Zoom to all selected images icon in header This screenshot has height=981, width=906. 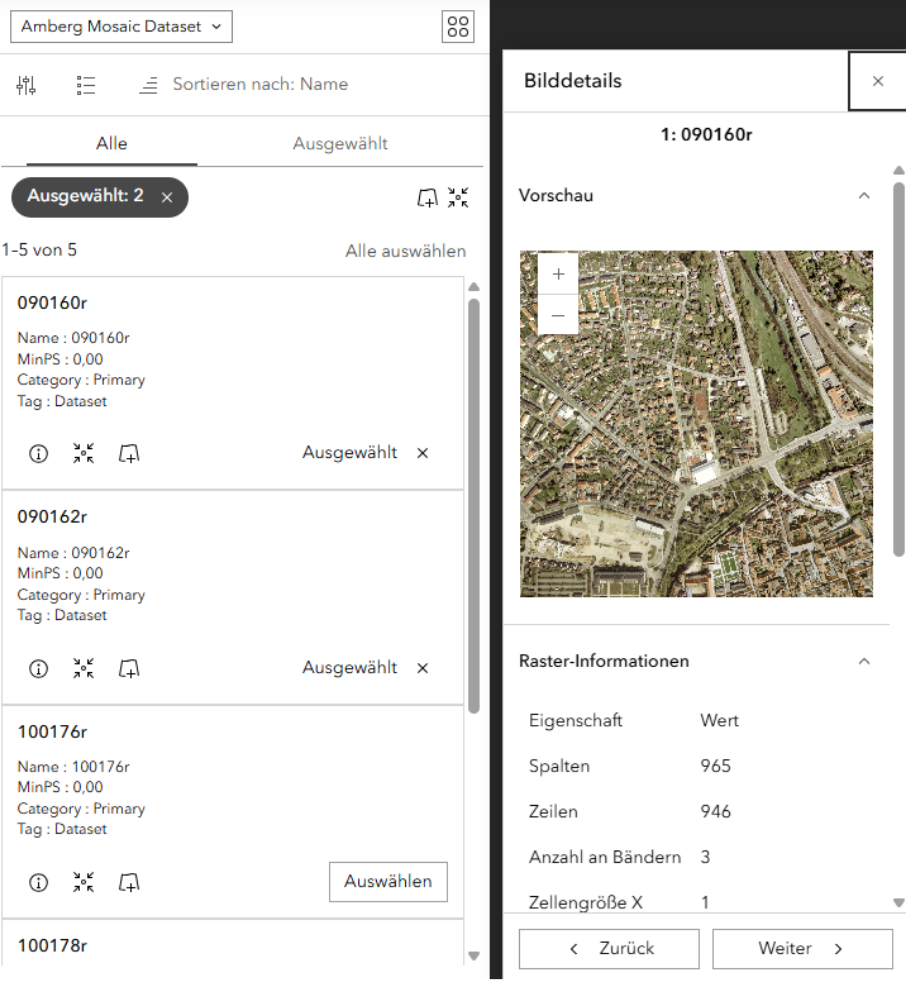(x=458, y=198)
